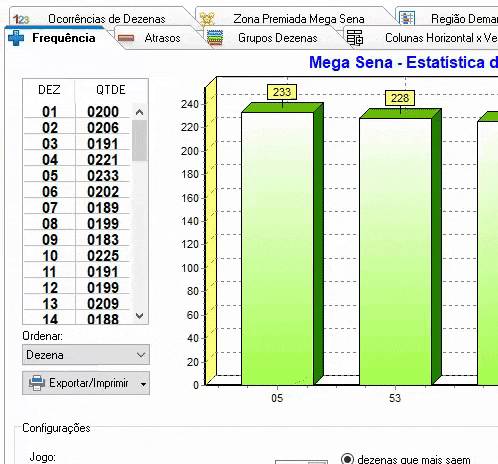Click the 0199 value in row 12

coord(103,288)
